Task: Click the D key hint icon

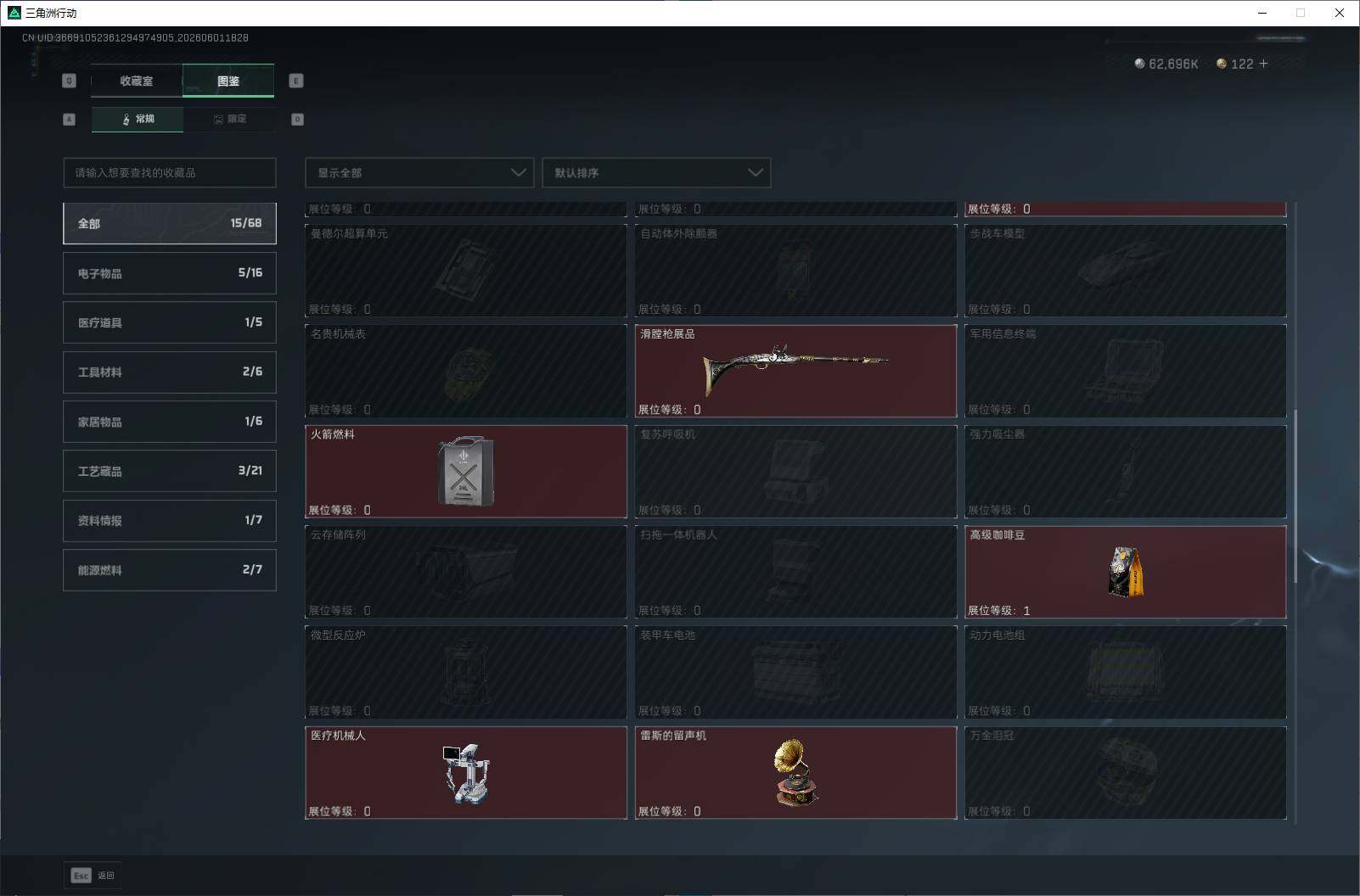Action: point(297,119)
